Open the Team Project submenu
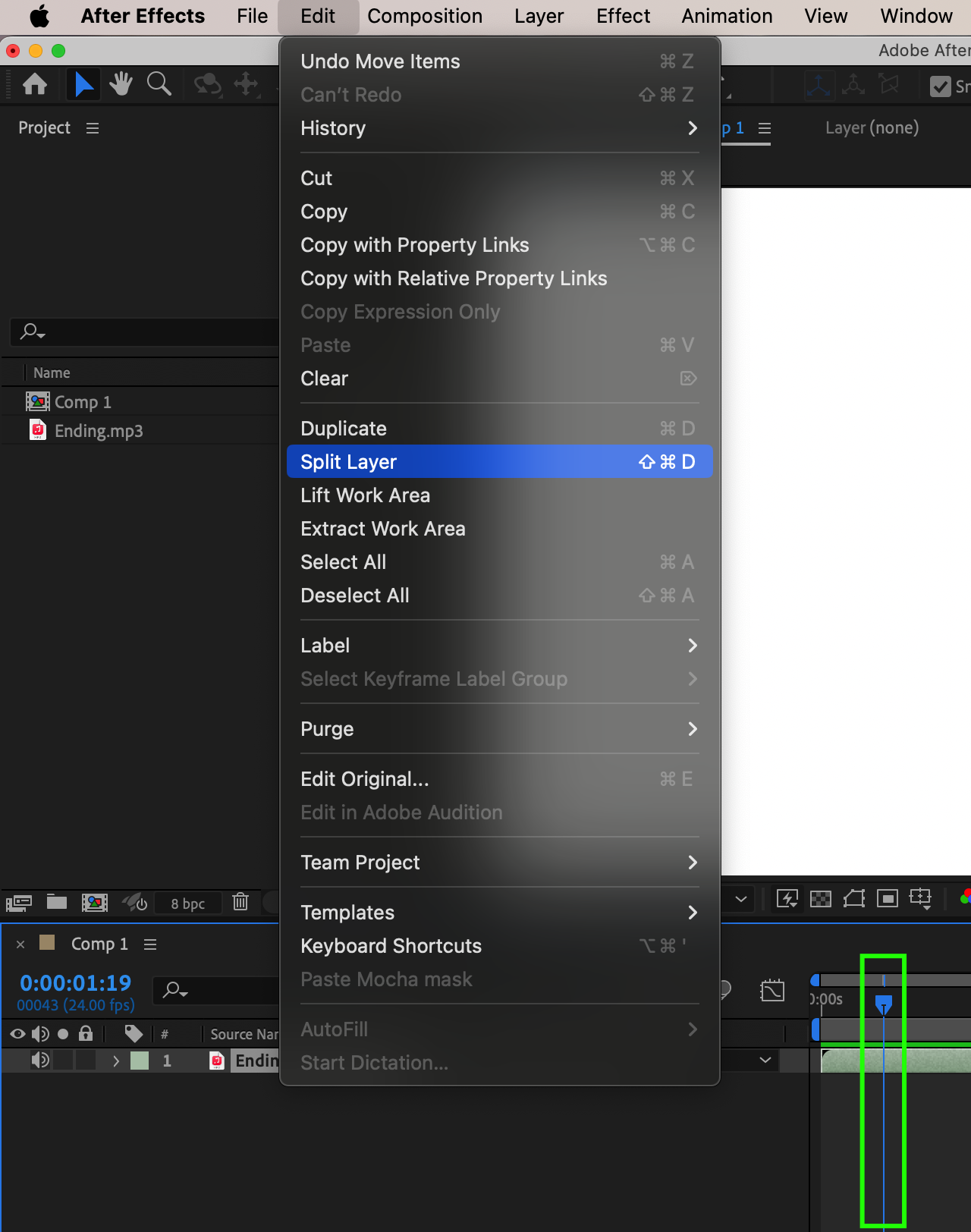The height and width of the screenshot is (1232, 971). 499,863
